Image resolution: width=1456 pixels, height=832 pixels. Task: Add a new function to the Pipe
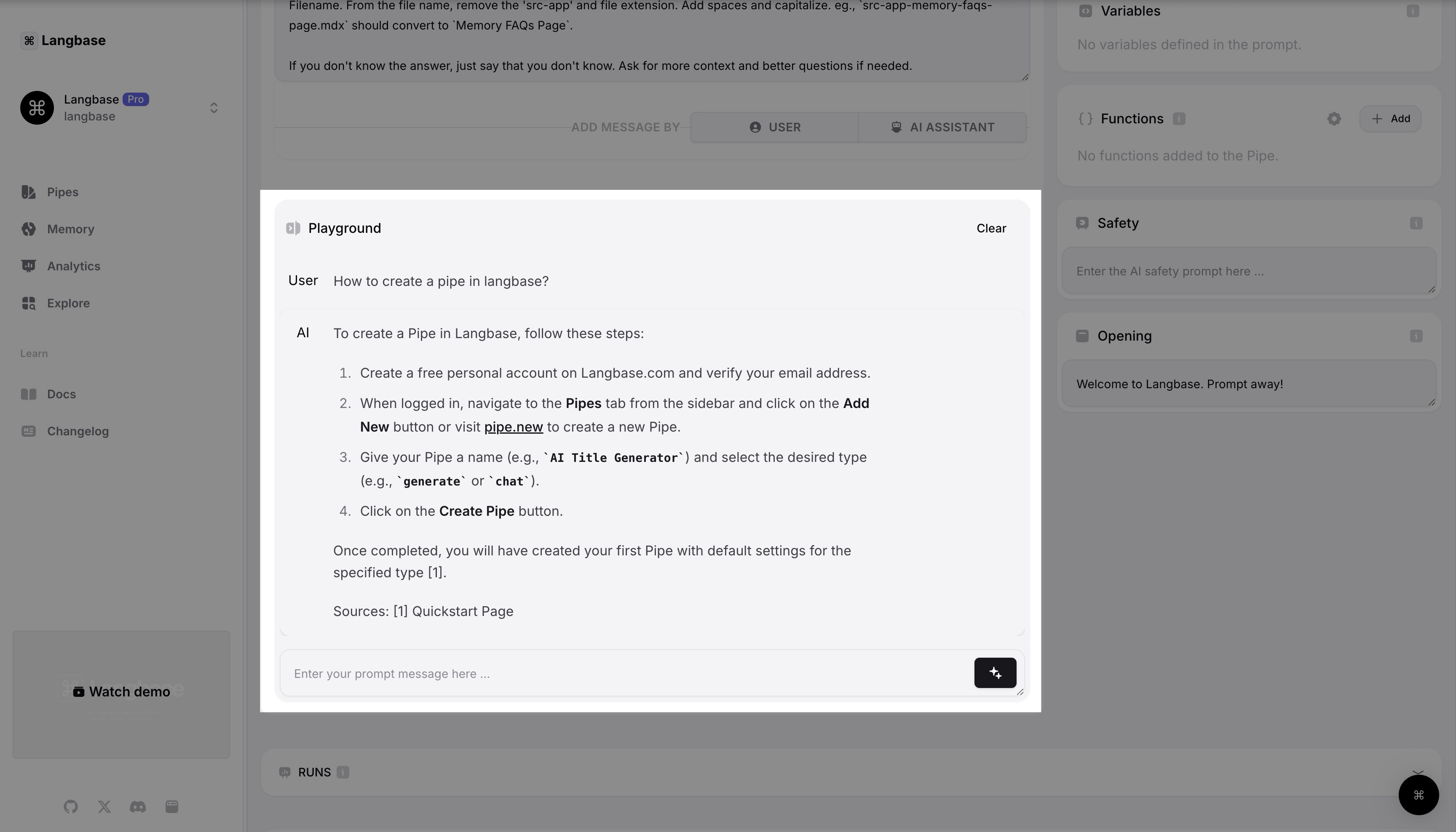1390,118
